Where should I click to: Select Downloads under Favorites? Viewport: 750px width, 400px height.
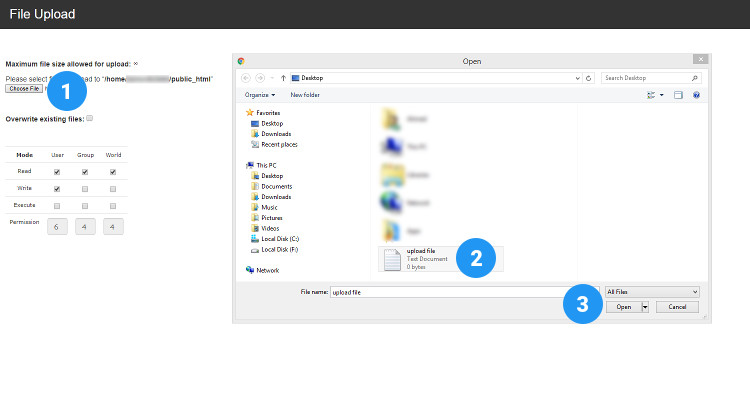point(271,134)
